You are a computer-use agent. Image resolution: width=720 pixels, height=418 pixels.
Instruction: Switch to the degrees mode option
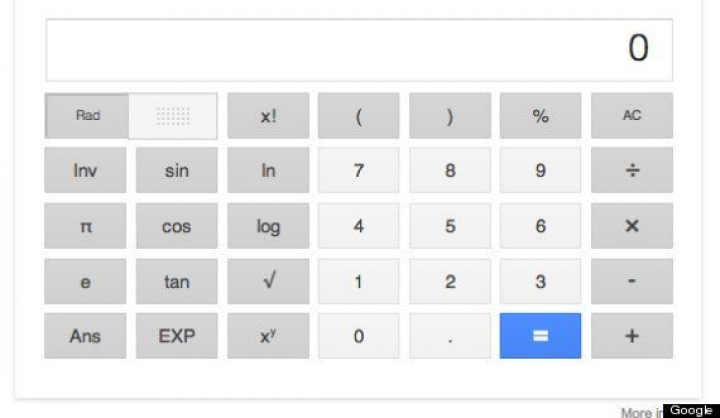[x=174, y=116]
